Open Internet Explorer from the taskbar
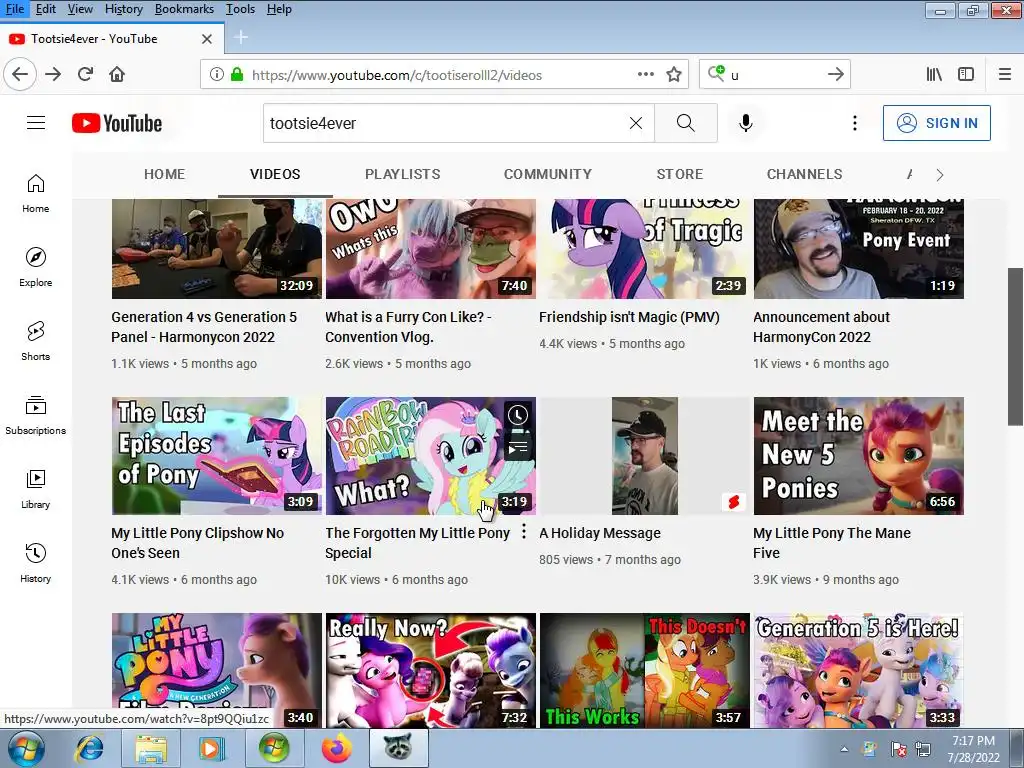This screenshot has height=768, width=1024. coord(89,748)
